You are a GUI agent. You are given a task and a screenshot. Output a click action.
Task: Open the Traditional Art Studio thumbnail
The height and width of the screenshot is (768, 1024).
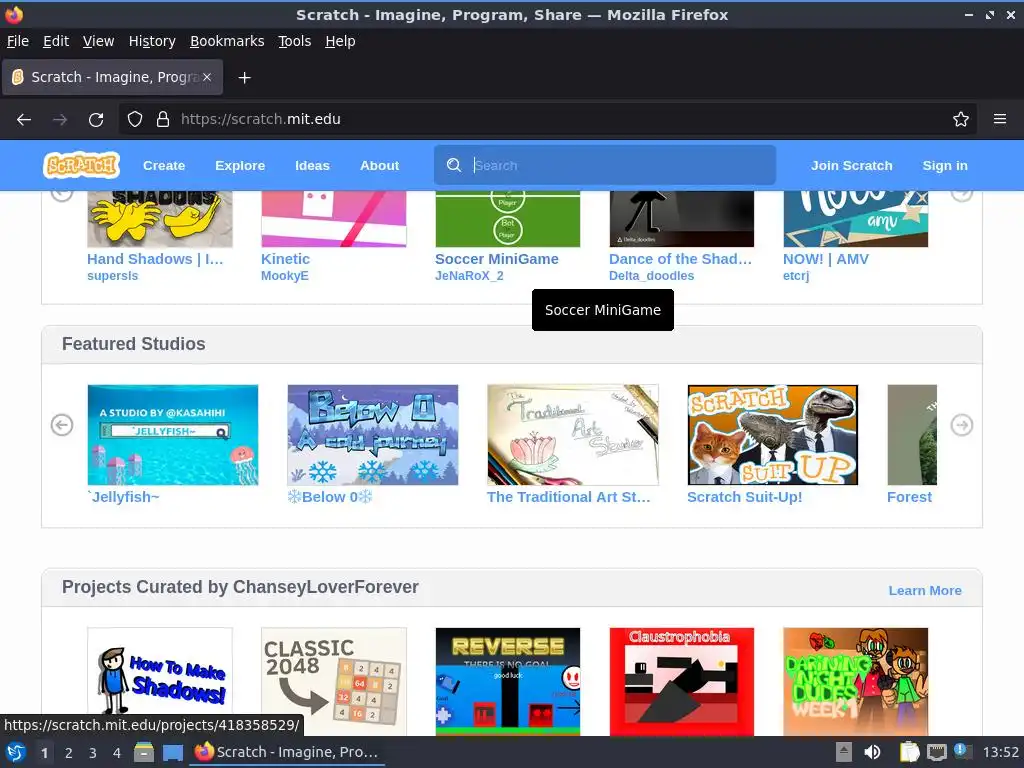[x=573, y=434]
